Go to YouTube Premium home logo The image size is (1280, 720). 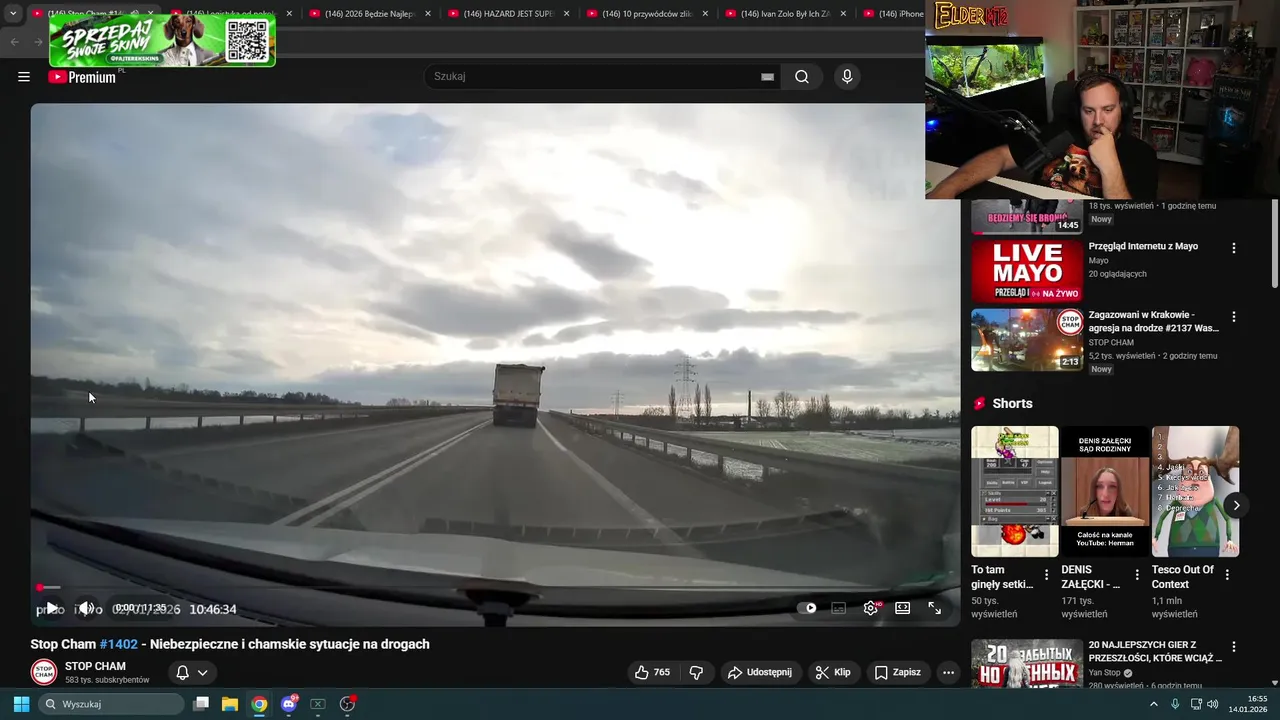[82, 77]
